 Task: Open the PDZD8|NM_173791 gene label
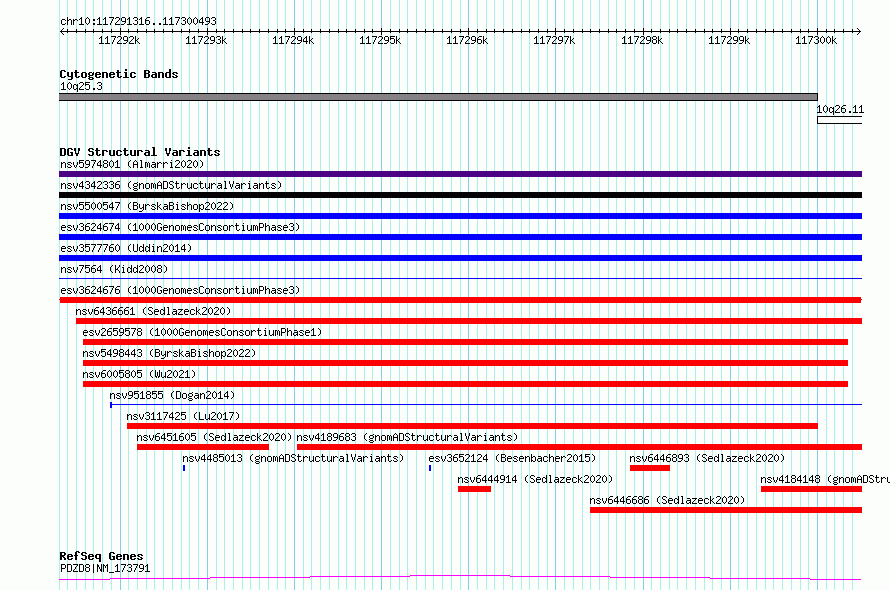(x=105, y=568)
